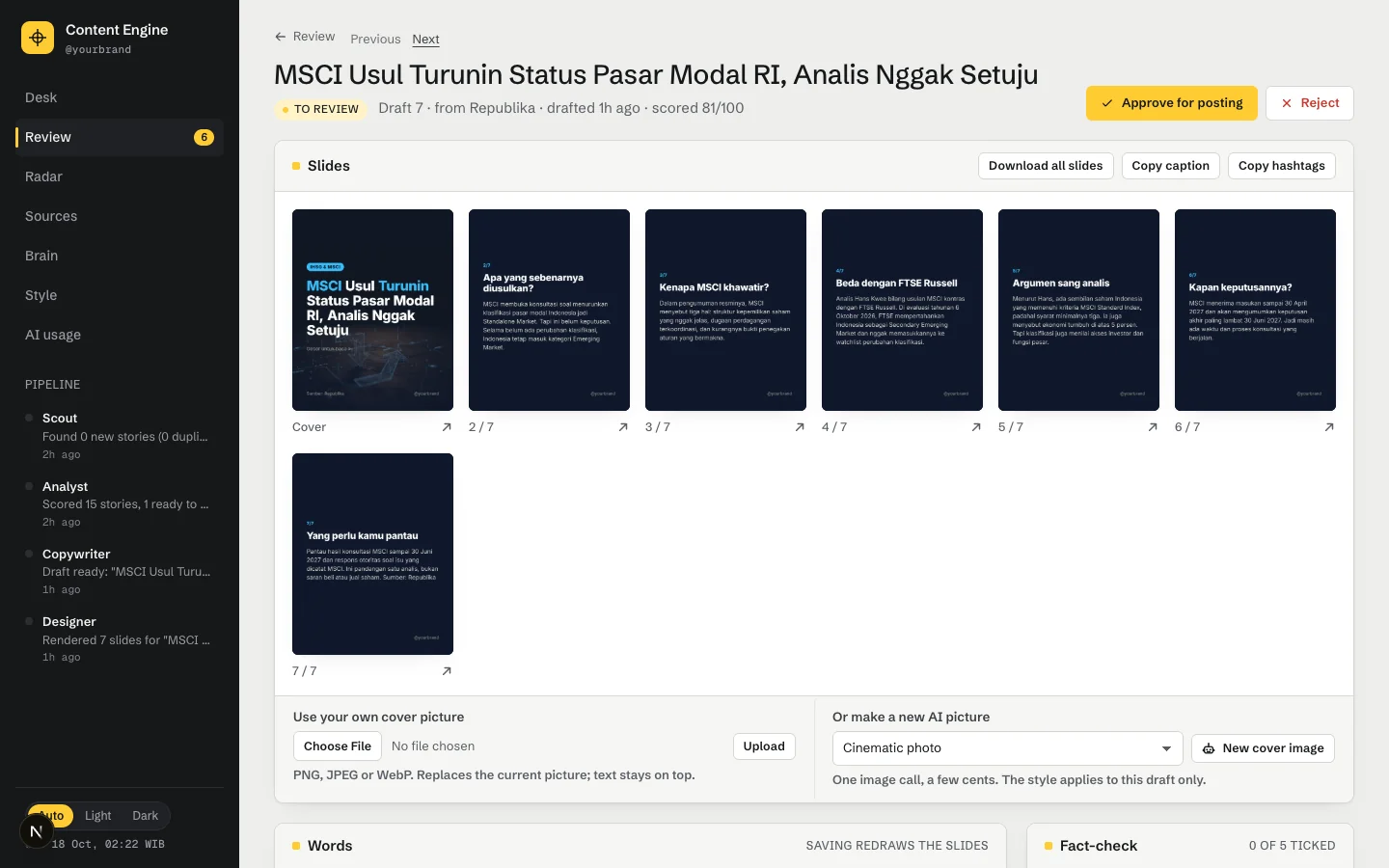Screen dimensions: 1389x868
Task: Open AI usage page
Action: coord(120,335)
